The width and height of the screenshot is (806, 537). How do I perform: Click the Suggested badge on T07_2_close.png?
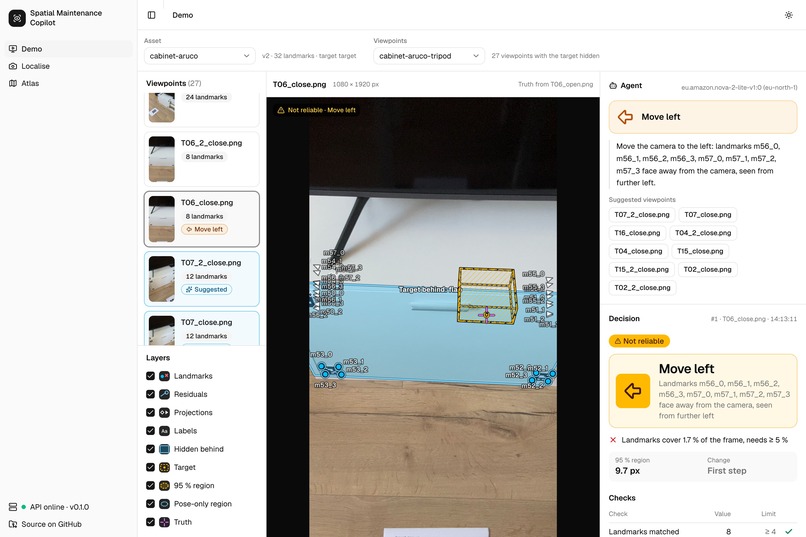[206, 289]
